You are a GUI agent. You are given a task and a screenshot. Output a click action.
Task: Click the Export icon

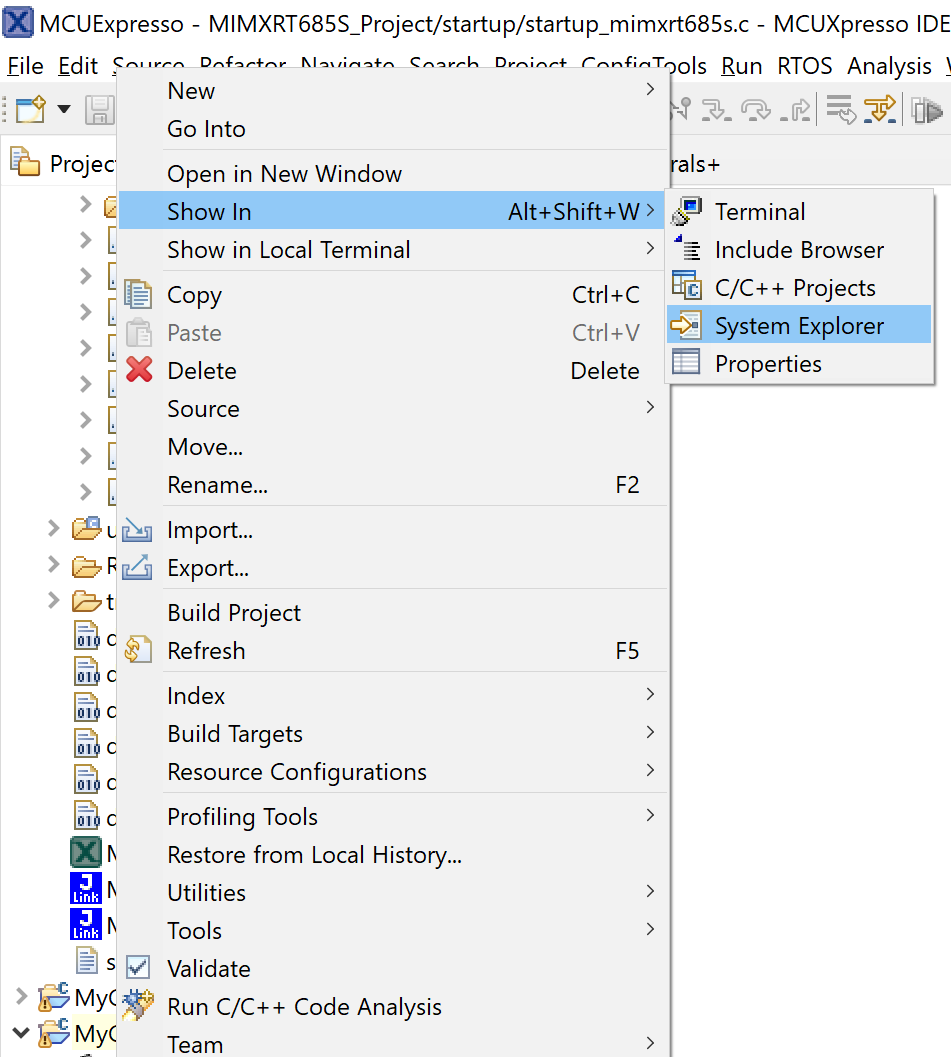(137, 568)
